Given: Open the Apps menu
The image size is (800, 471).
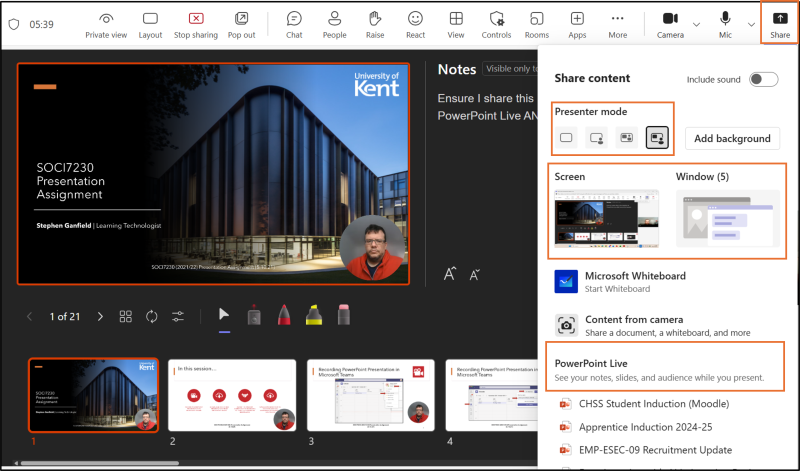Looking at the screenshot, I should coord(577,26).
